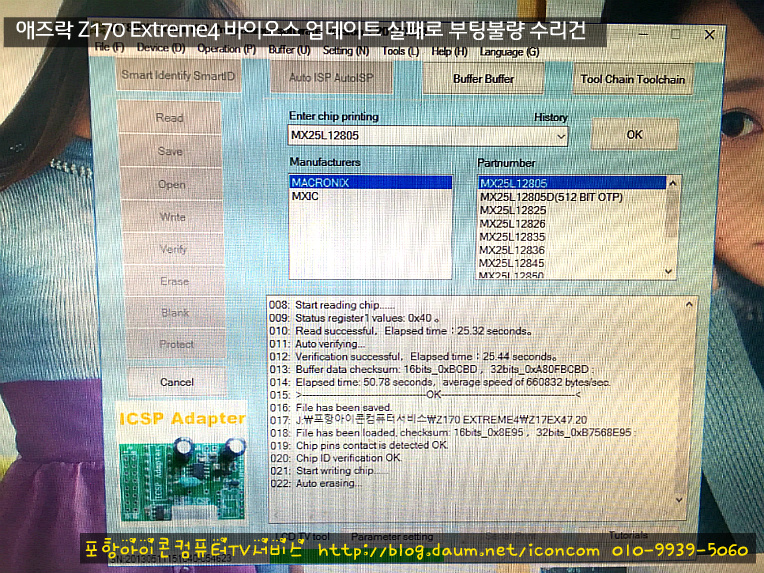Click log line 016 File has been saved
The image size is (764, 573).
331,407
